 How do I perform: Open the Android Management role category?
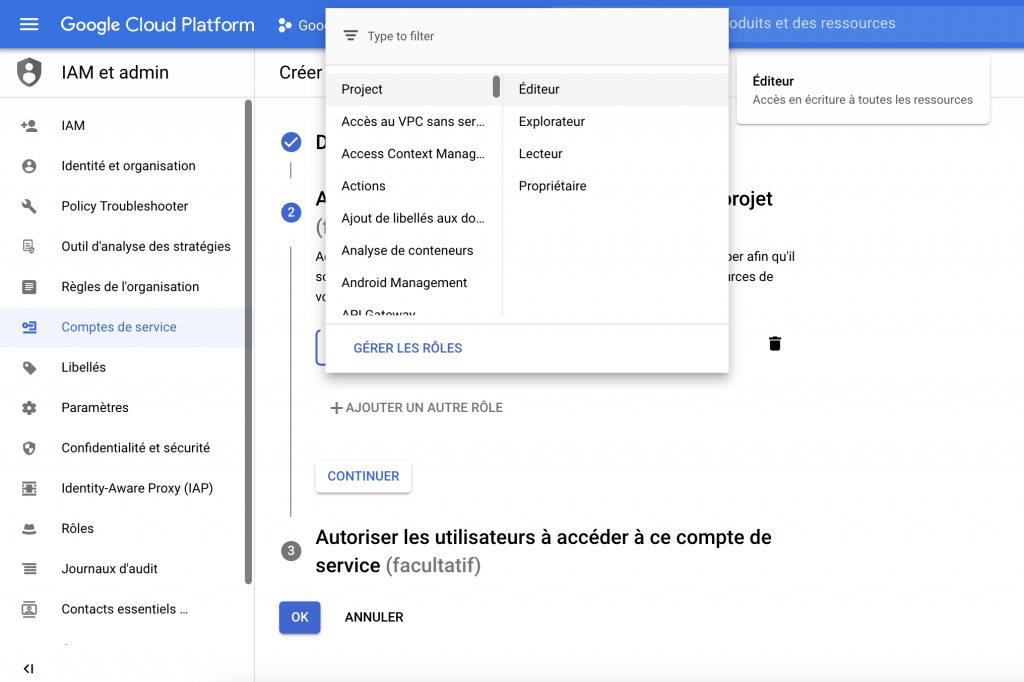pyautogui.click(x=404, y=283)
